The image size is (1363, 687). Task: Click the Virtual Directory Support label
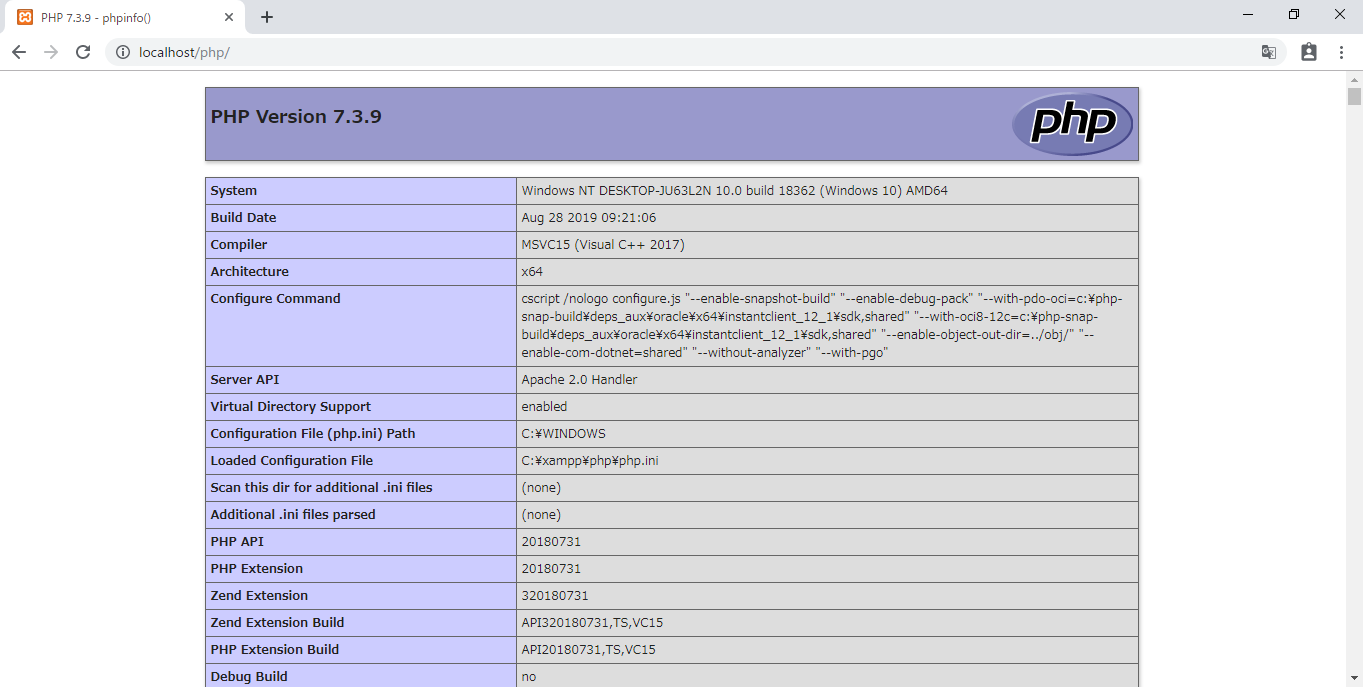coord(290,407)
